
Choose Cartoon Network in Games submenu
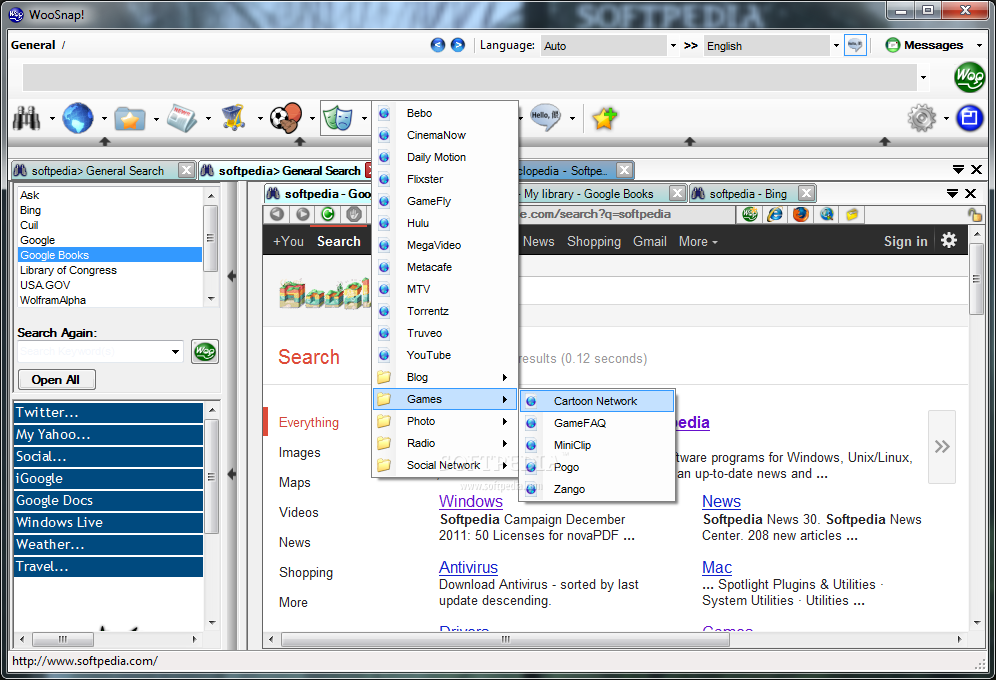(x=597, y=401)
